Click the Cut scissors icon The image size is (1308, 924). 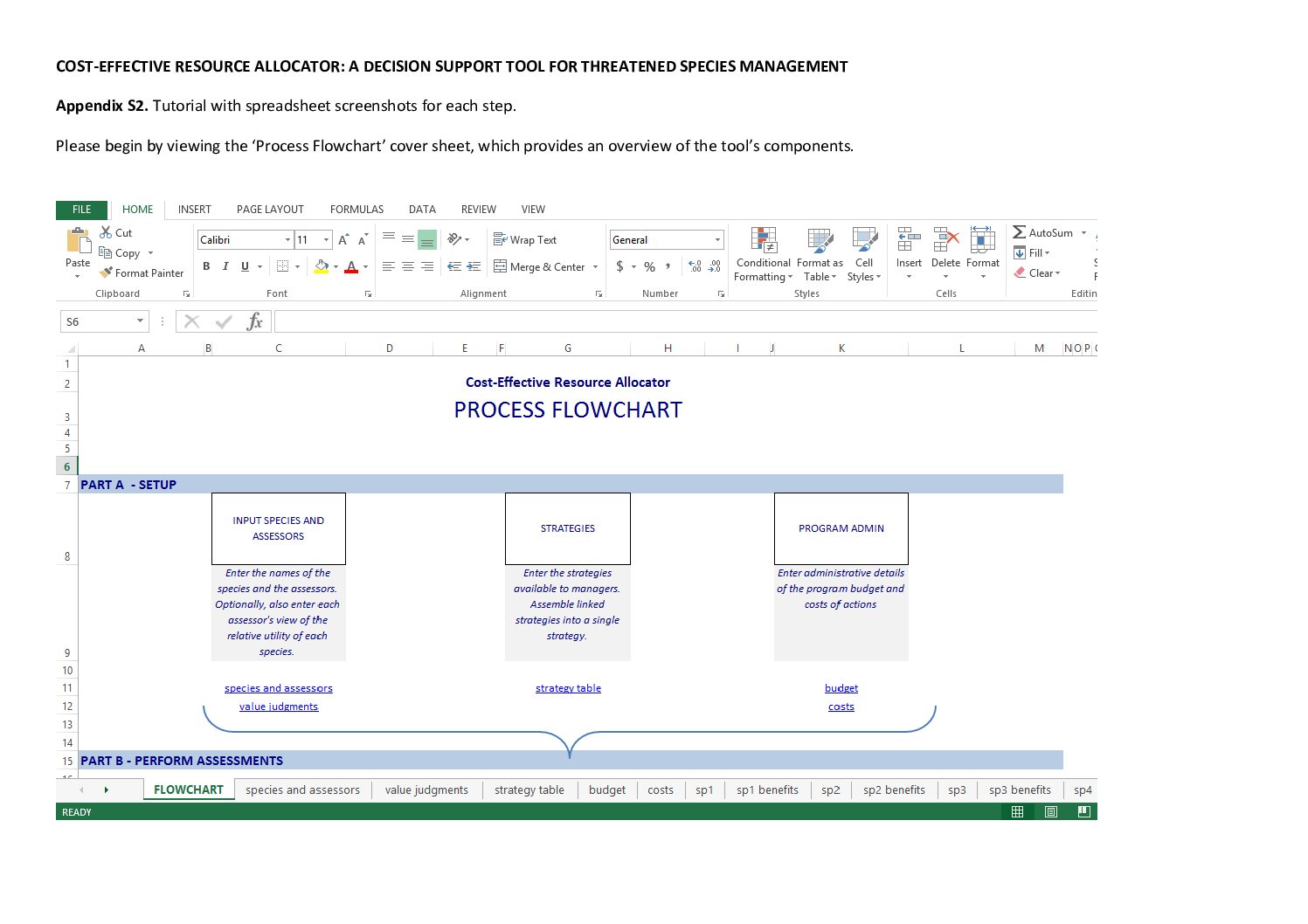106,232
